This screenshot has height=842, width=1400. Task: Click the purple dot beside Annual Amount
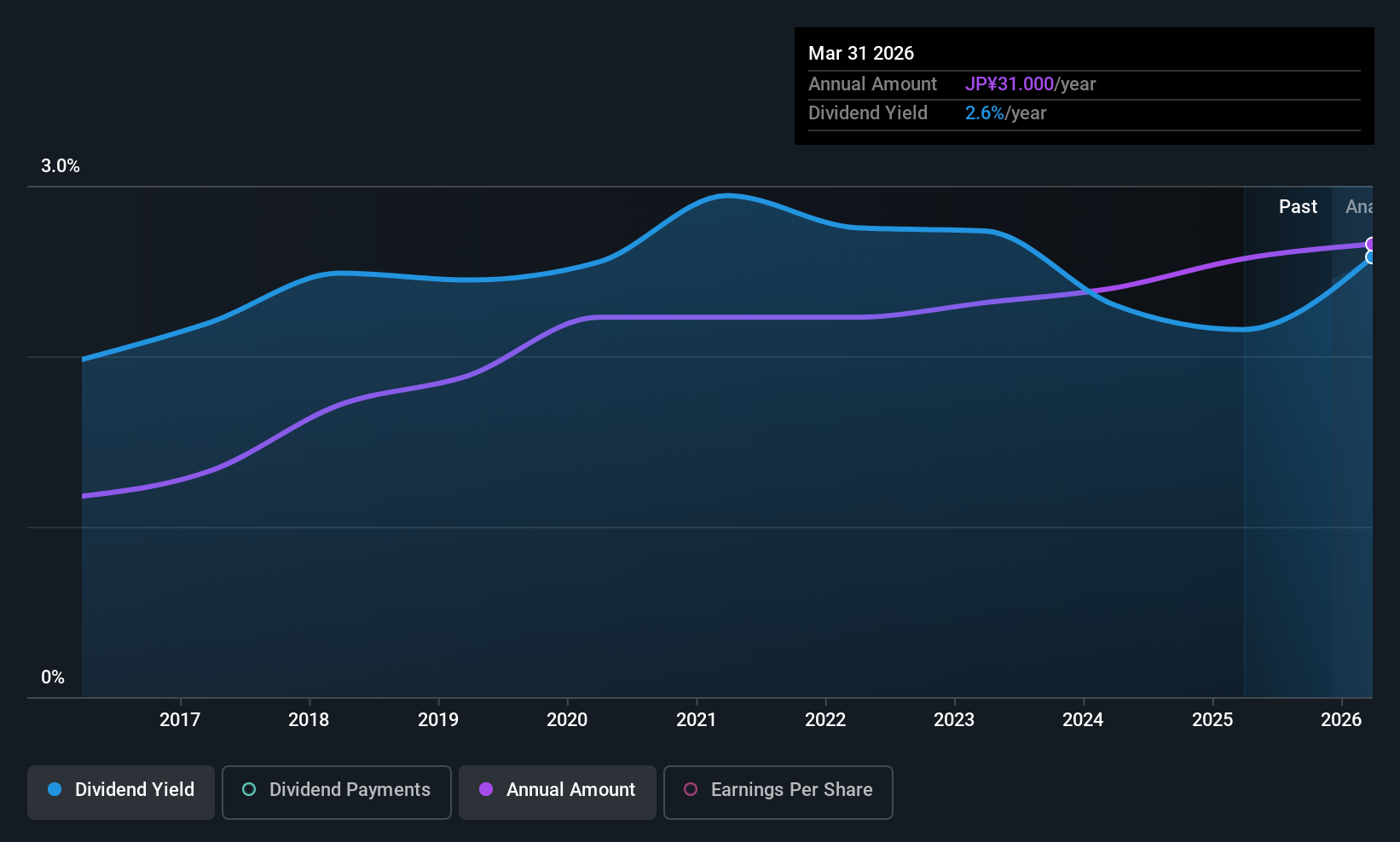click(x=486, y=790)
